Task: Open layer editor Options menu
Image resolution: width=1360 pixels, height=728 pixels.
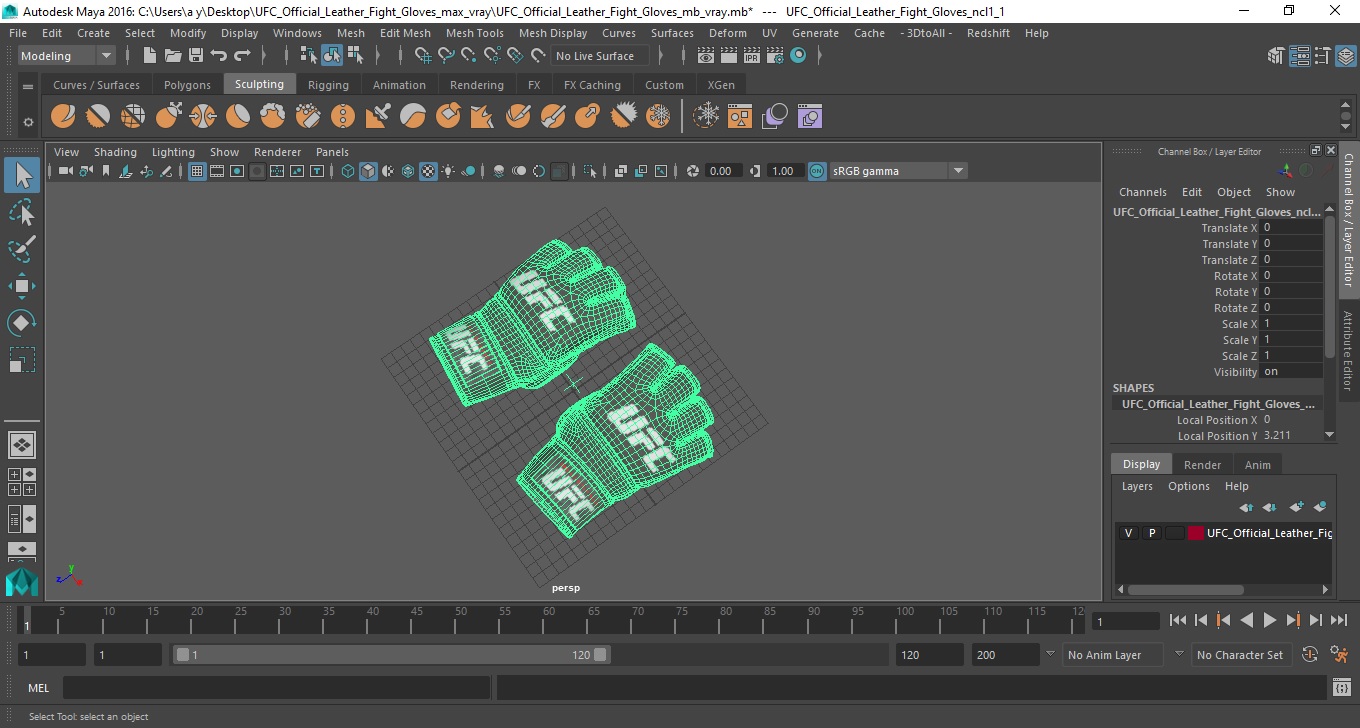Action: [1188, 486]
